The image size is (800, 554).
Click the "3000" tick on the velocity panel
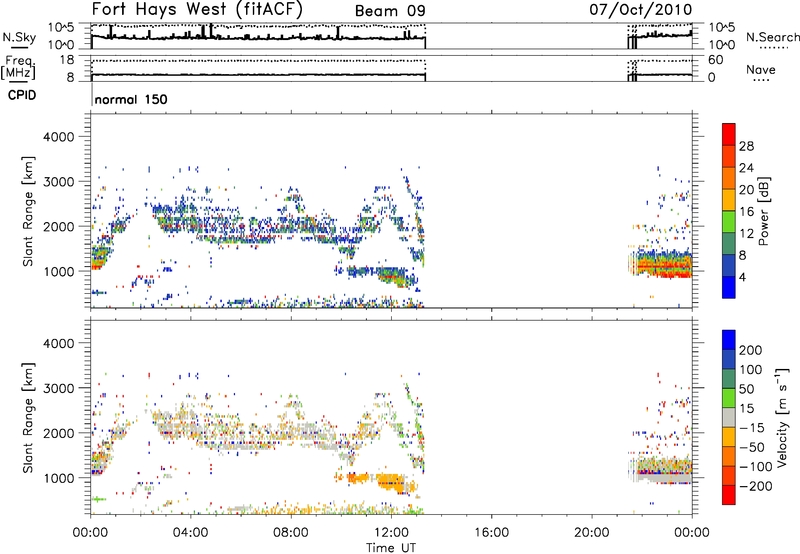(59, 388)
